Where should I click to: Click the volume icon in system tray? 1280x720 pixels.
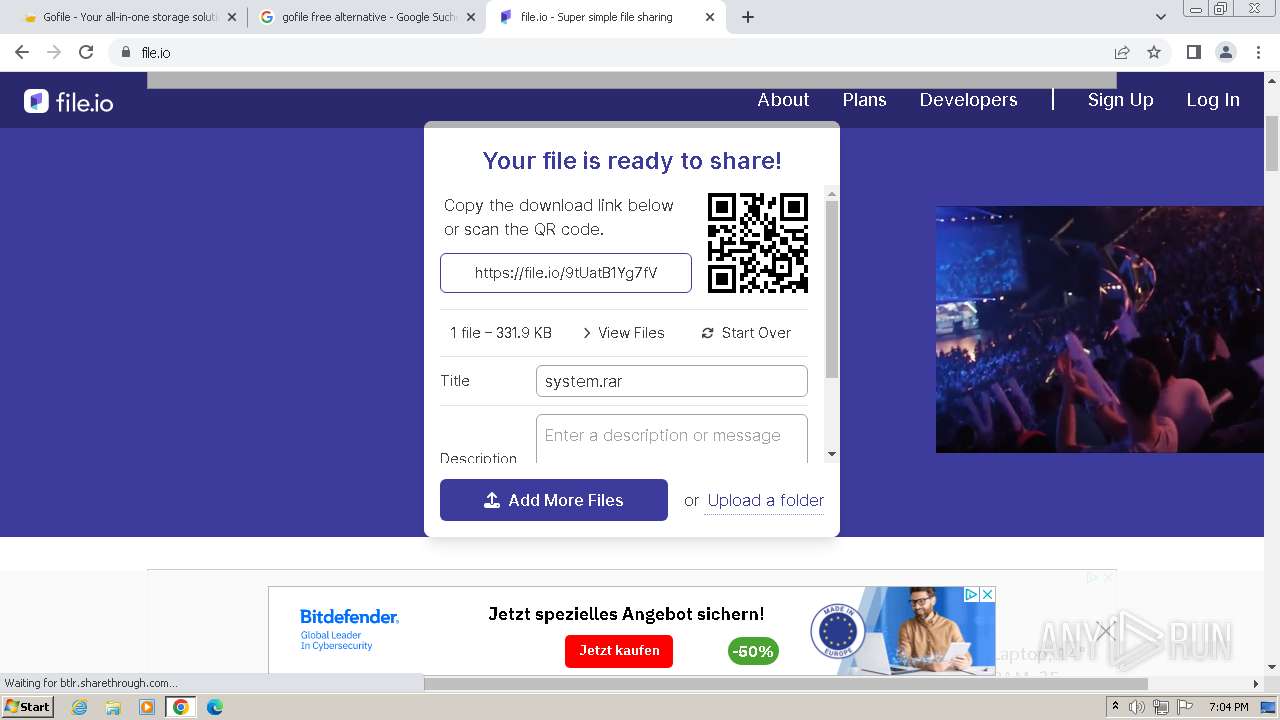1137,707
